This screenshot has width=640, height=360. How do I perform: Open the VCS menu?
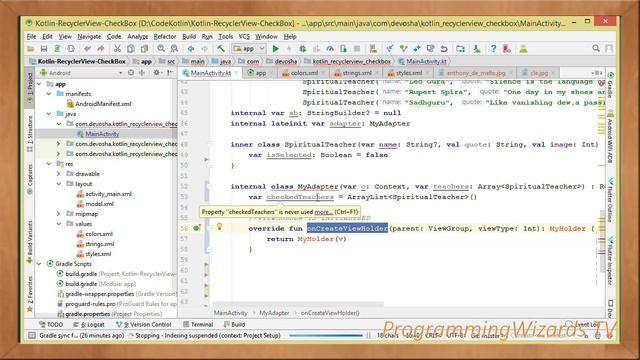(244, 37)
